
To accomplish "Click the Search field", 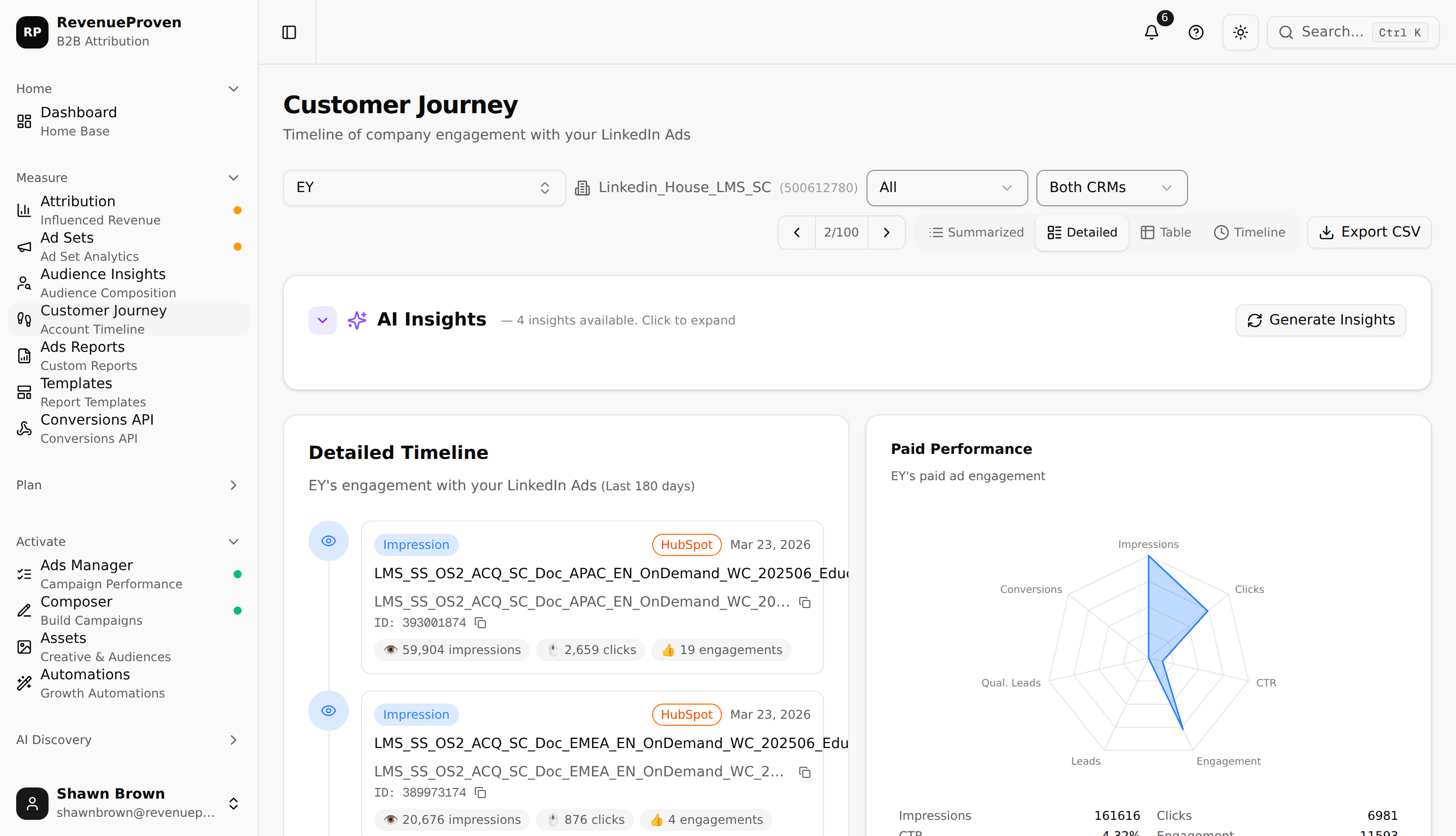I will tap(1353, 32).
